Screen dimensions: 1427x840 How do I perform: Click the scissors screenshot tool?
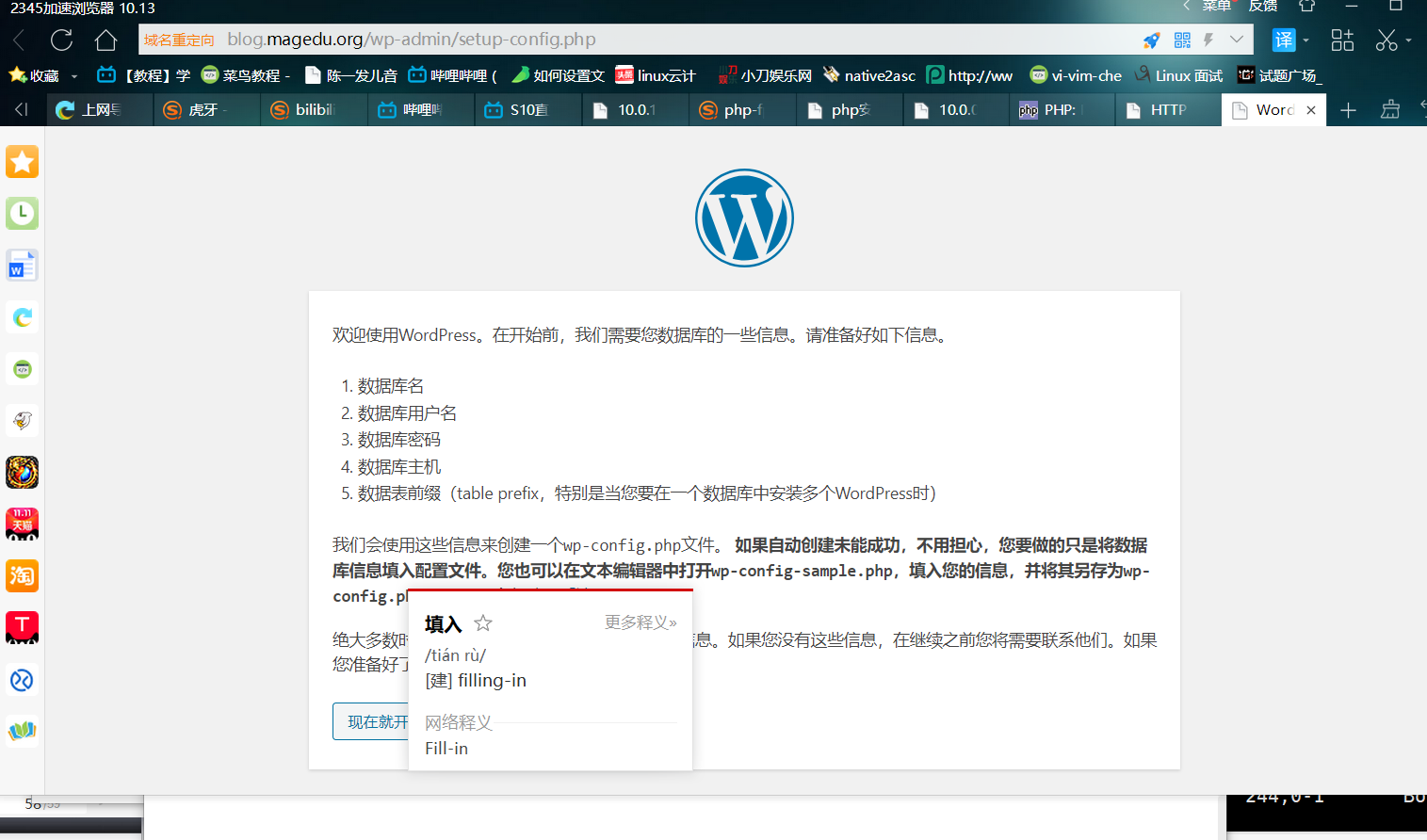coord(1386,40)
